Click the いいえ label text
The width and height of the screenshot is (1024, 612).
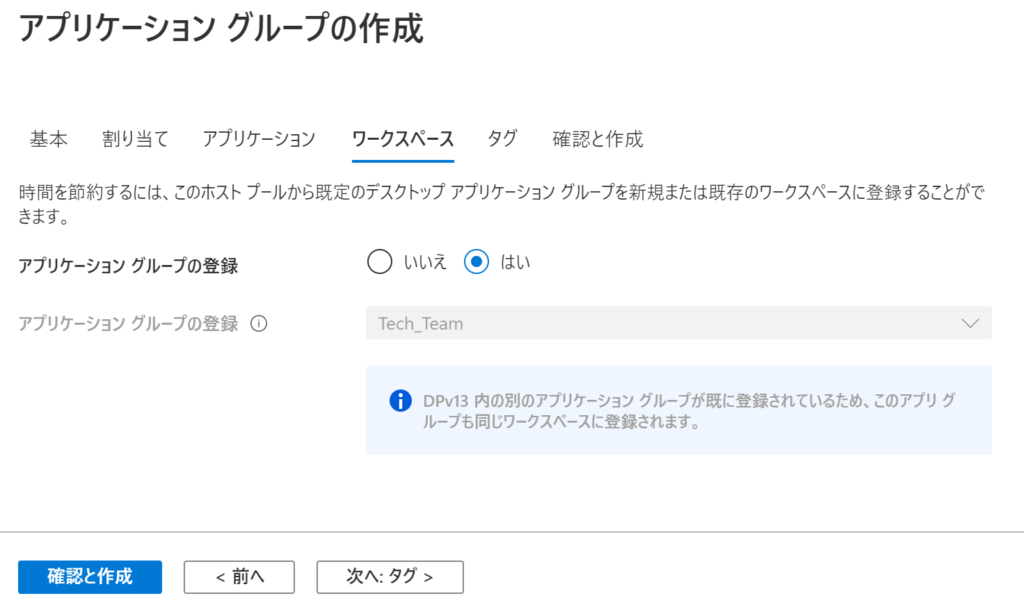click(425, 262)
